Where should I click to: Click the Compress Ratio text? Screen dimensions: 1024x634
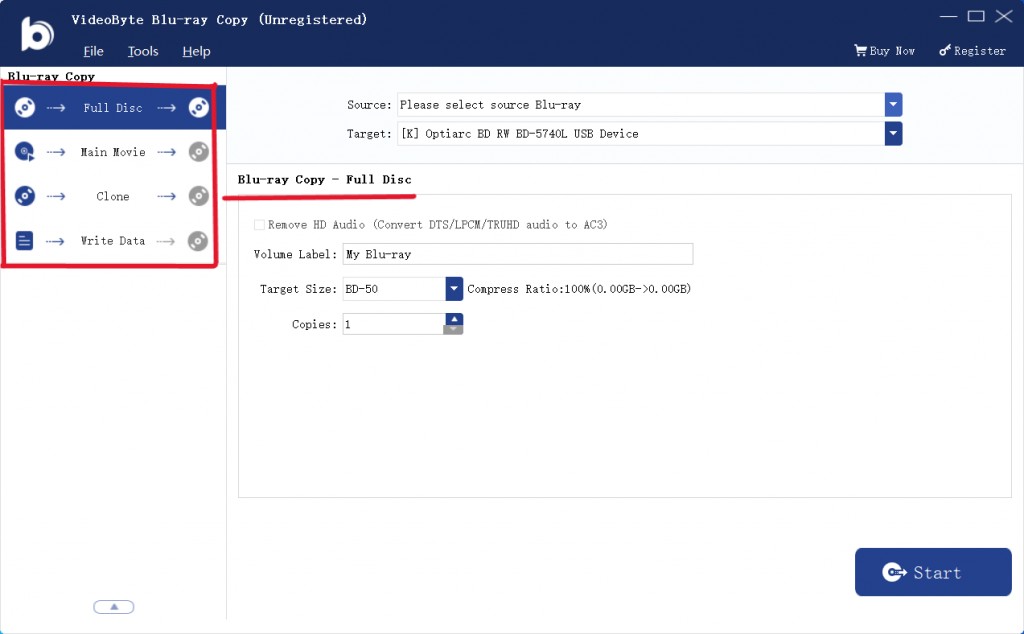tap(579, 289)
